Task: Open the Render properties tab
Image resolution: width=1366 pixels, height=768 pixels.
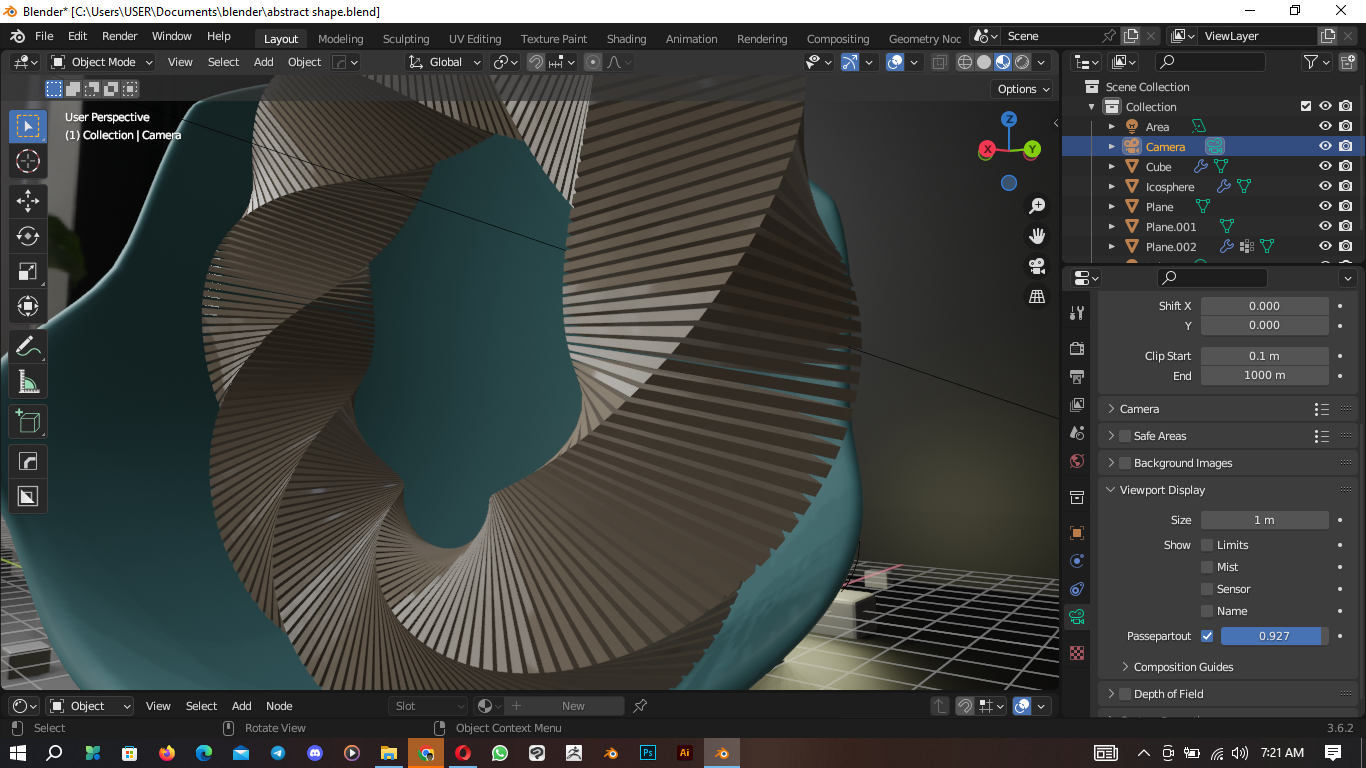Action: point(1077,349)
